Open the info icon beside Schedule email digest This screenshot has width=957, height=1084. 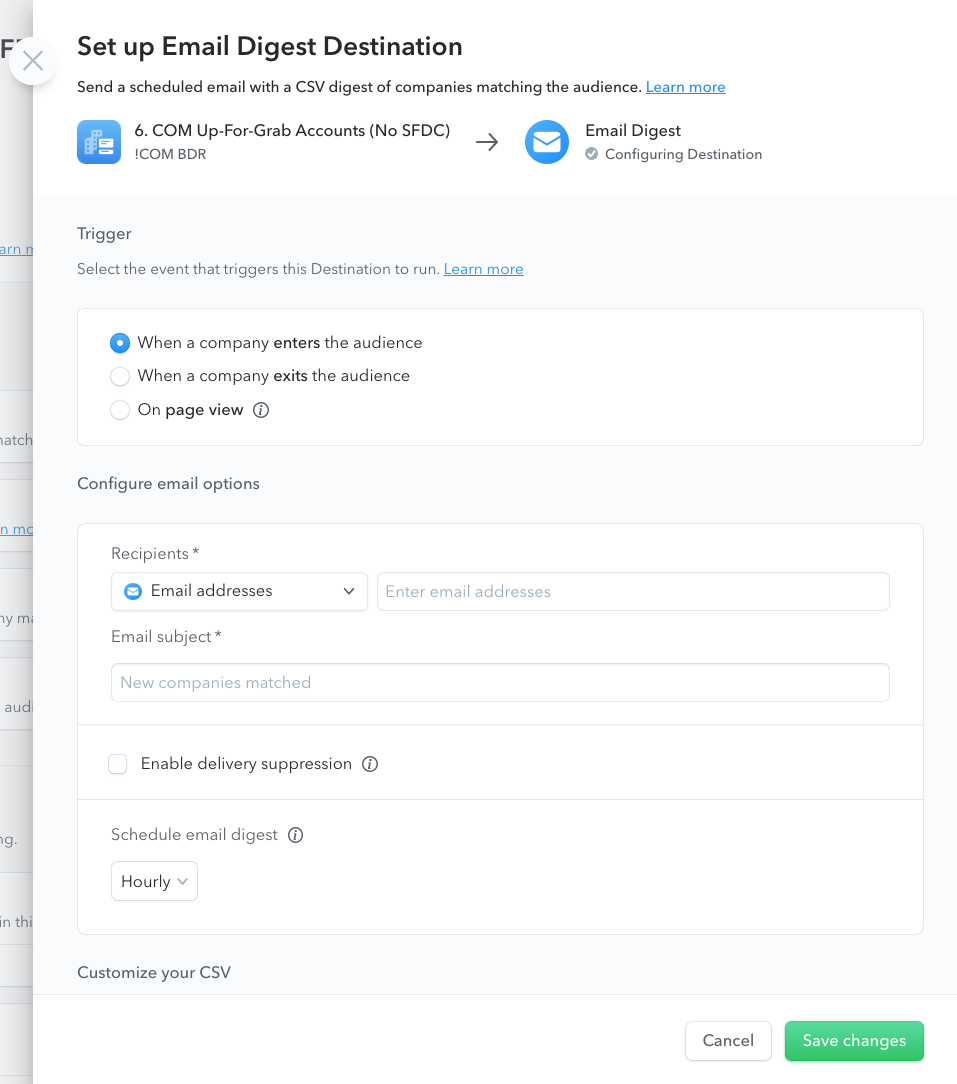pyautogui.click(x=295, y=835)
